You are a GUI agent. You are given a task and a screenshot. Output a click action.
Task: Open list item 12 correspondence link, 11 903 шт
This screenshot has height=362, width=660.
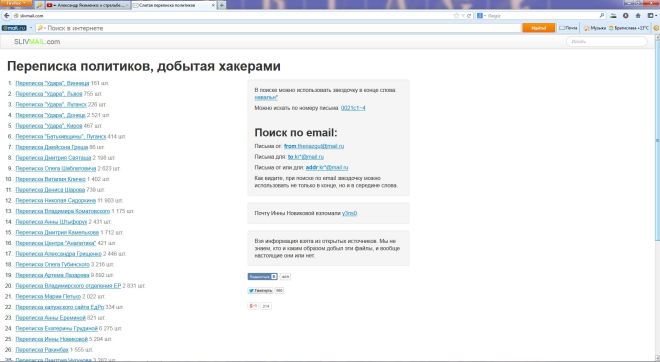(56, 200)
